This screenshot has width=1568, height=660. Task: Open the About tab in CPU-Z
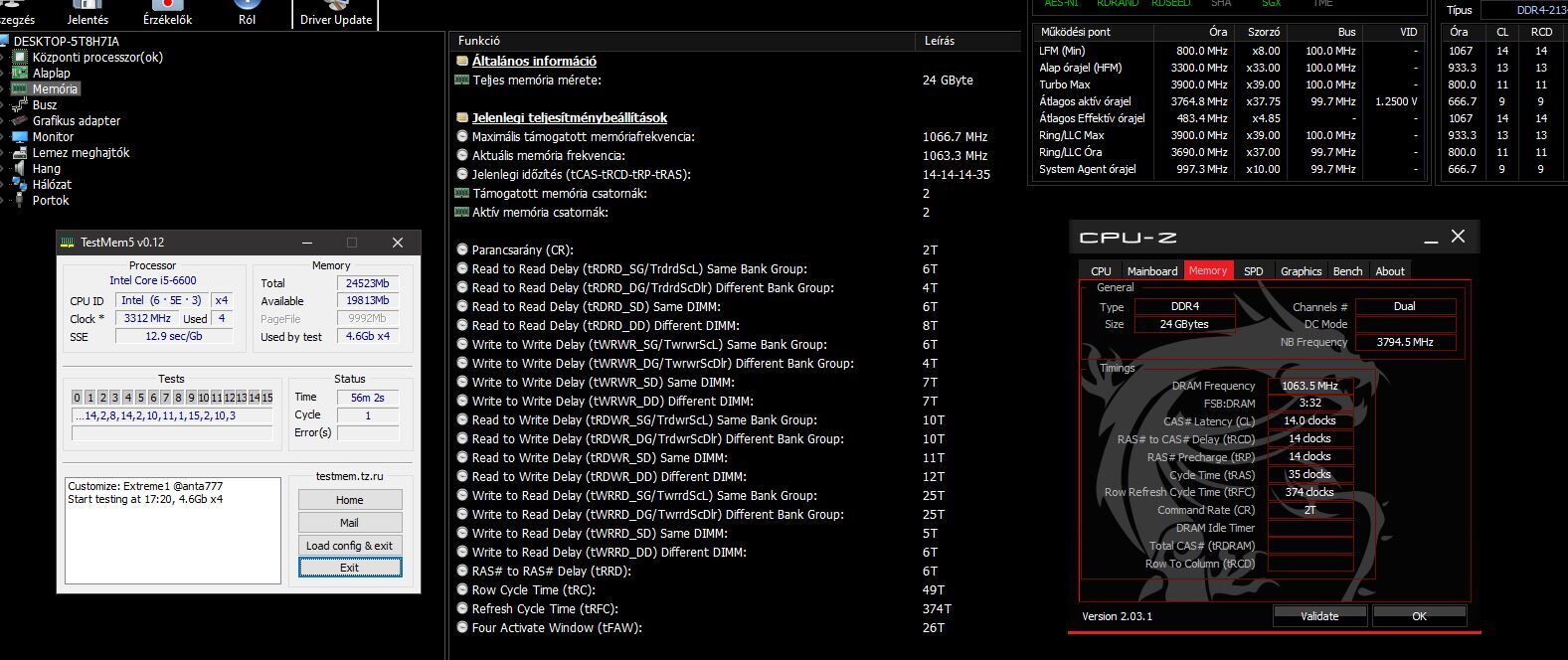coord(1390,270)
